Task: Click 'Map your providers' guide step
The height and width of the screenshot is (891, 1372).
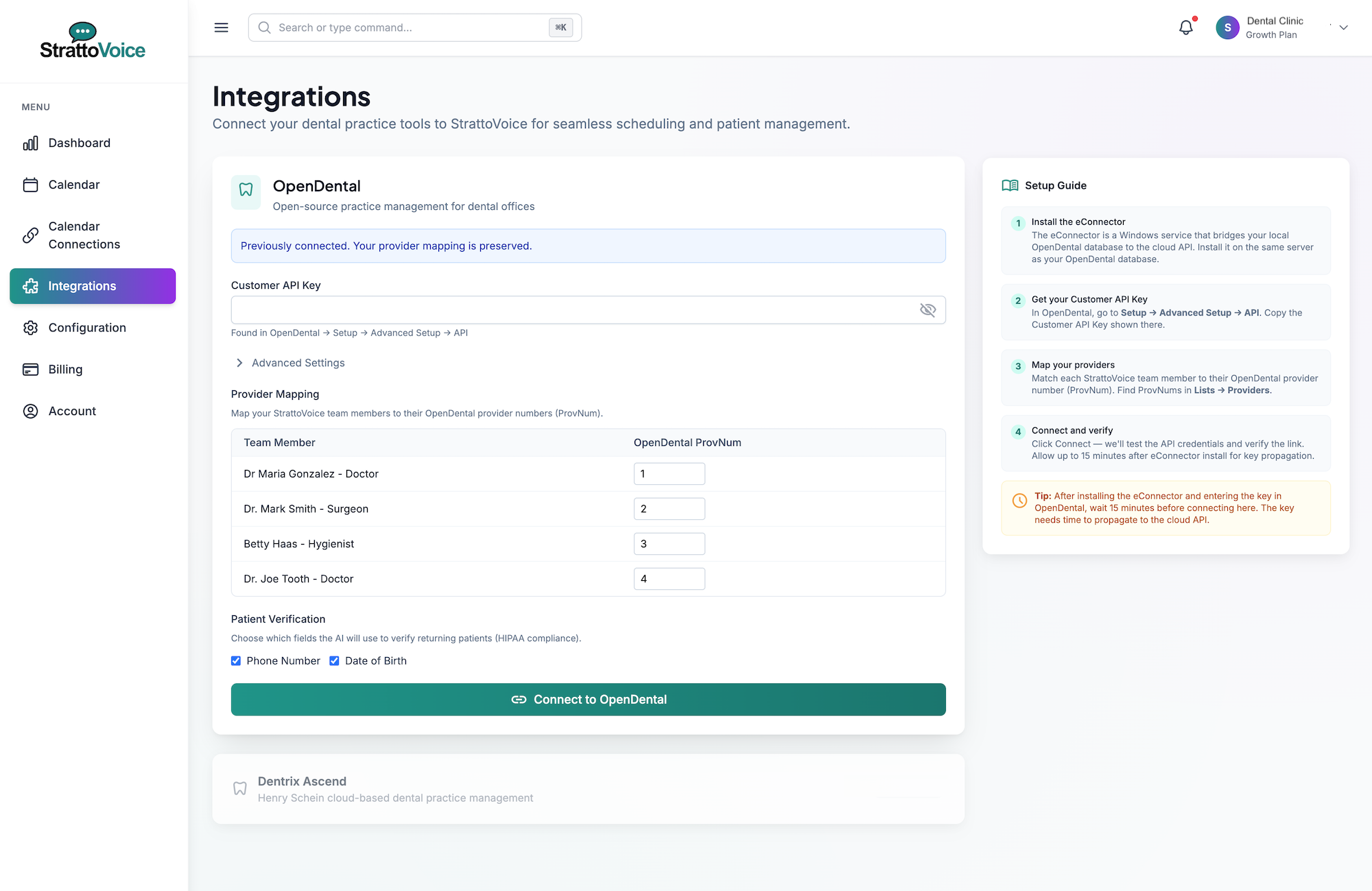Action: (x=1166, y=378)
